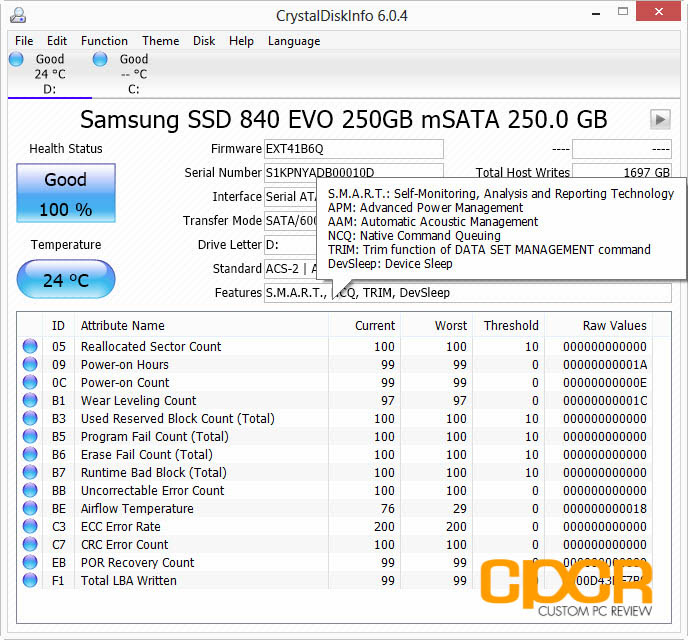The width and height of the screenshot is (688, 640).
Task: Click the Good 100 % health status button
Action: (x=66, y=193)
